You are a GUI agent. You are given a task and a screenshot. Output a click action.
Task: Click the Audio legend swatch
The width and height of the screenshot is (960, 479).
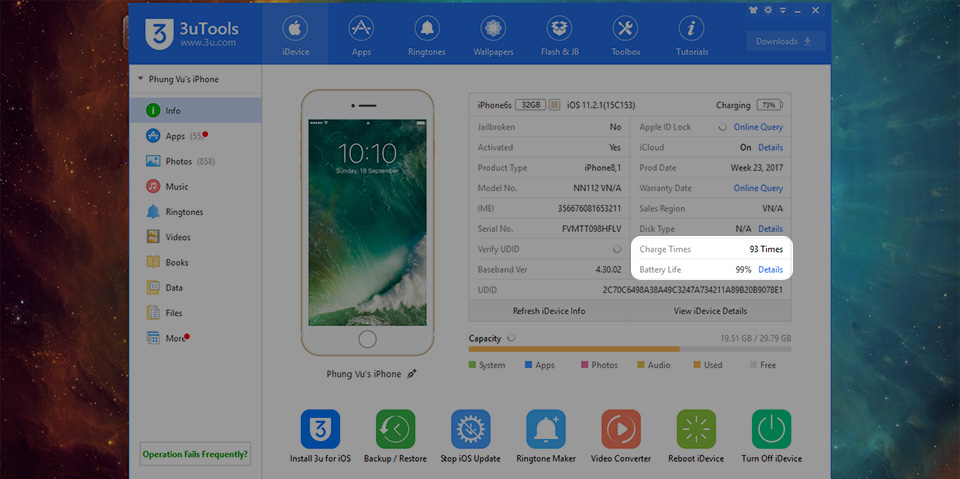(641, 365)
